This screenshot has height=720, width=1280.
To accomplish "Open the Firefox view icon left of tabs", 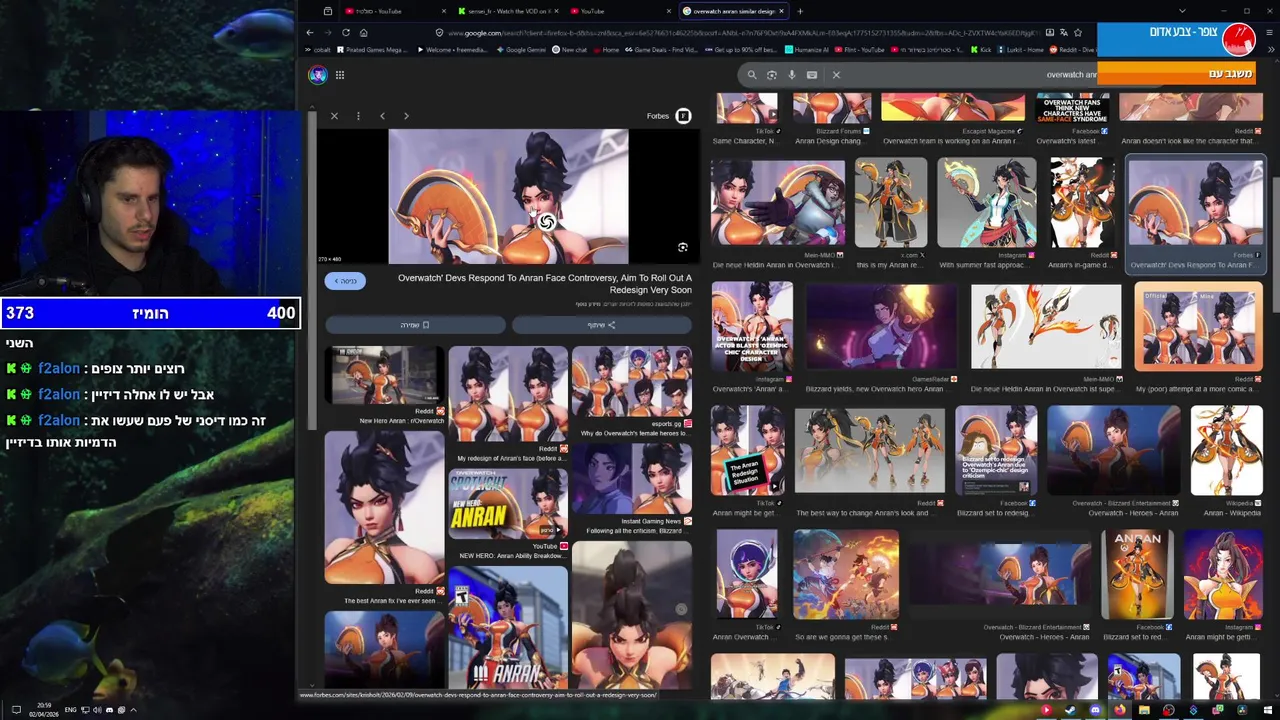I will tap(328, 11).
